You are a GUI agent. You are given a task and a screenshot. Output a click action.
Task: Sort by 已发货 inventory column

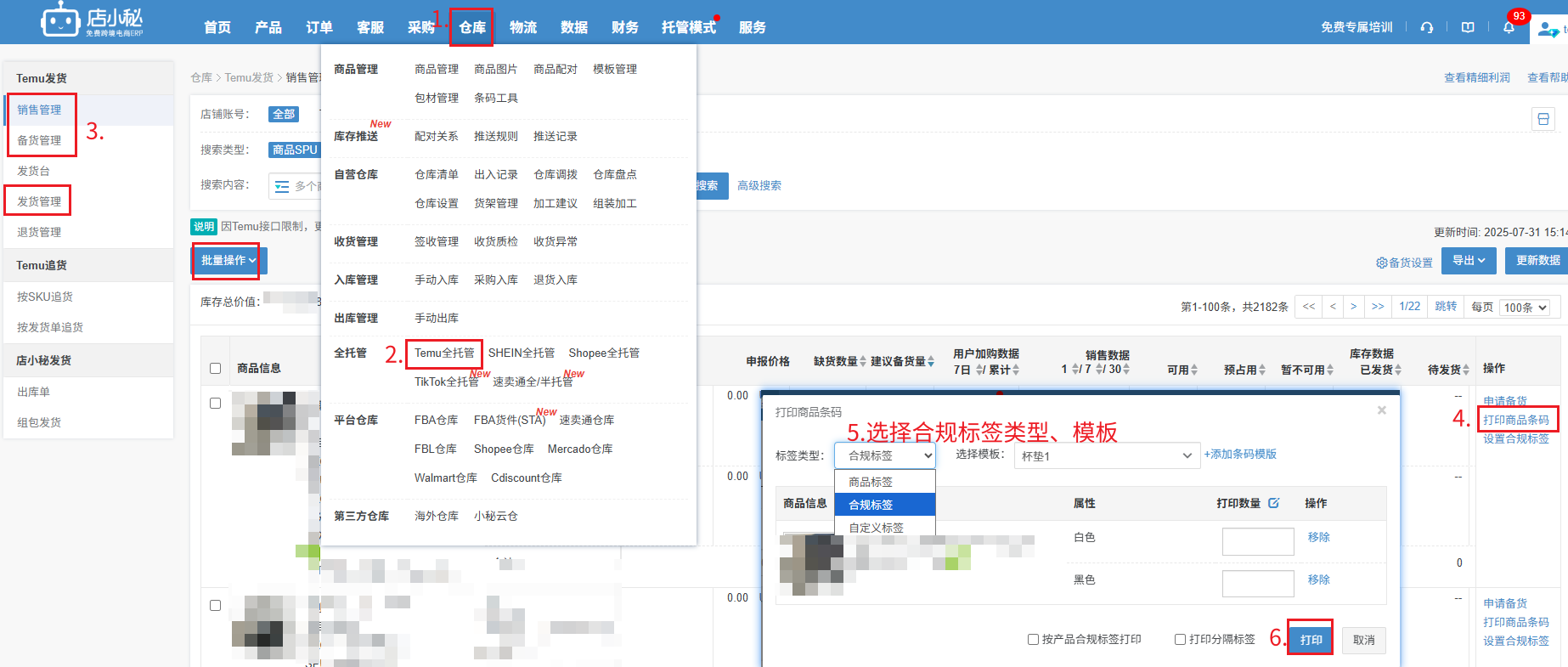point(1398,370)
